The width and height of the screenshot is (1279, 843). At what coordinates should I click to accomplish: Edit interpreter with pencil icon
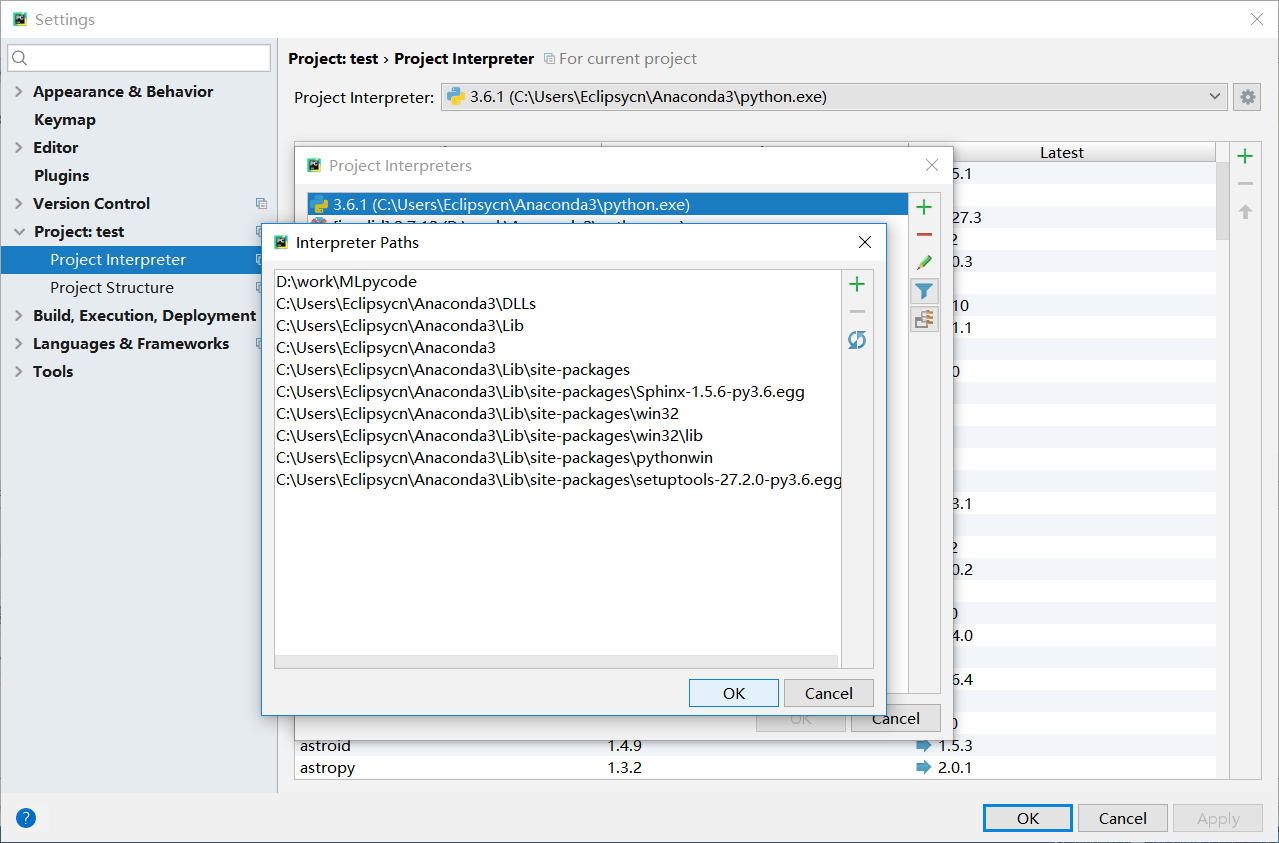click(924, 263)
